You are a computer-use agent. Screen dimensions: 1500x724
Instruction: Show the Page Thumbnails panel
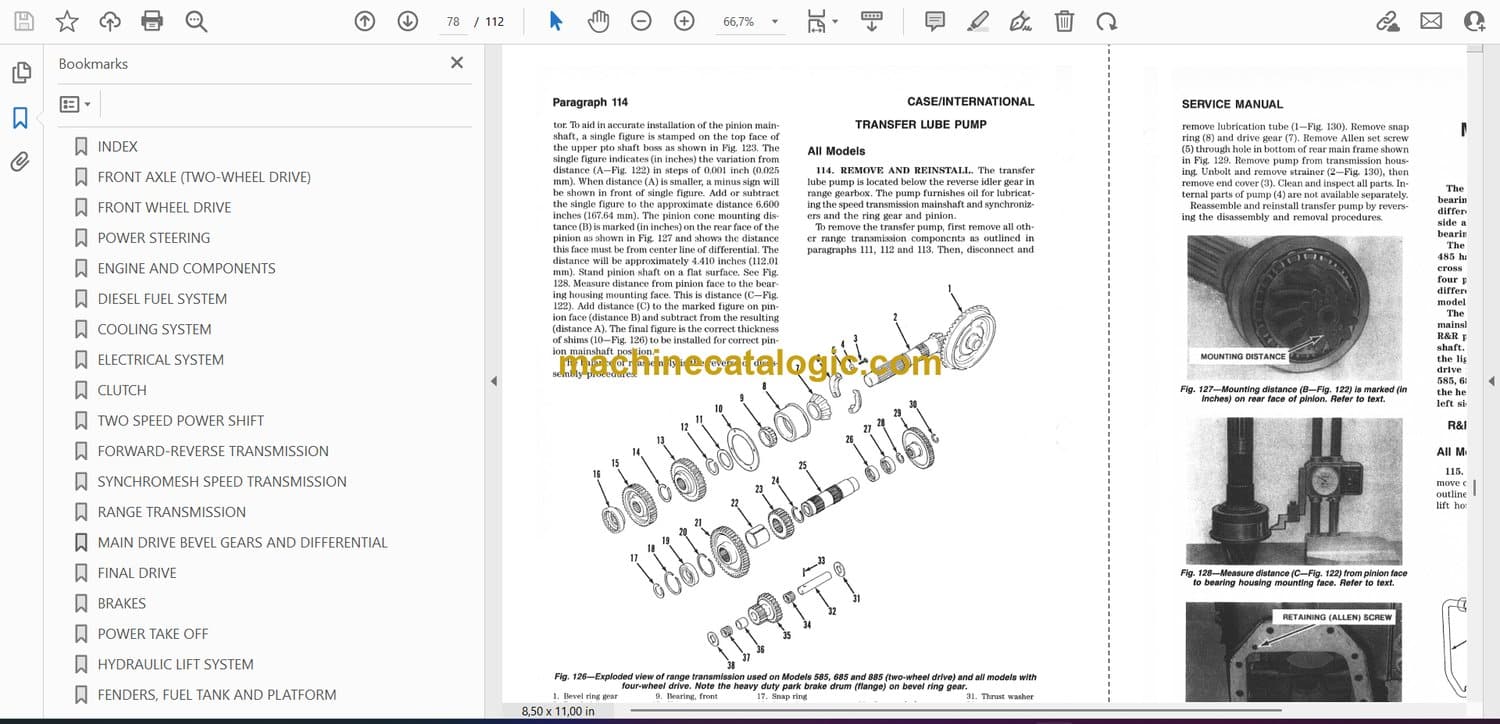click(20, 73)
